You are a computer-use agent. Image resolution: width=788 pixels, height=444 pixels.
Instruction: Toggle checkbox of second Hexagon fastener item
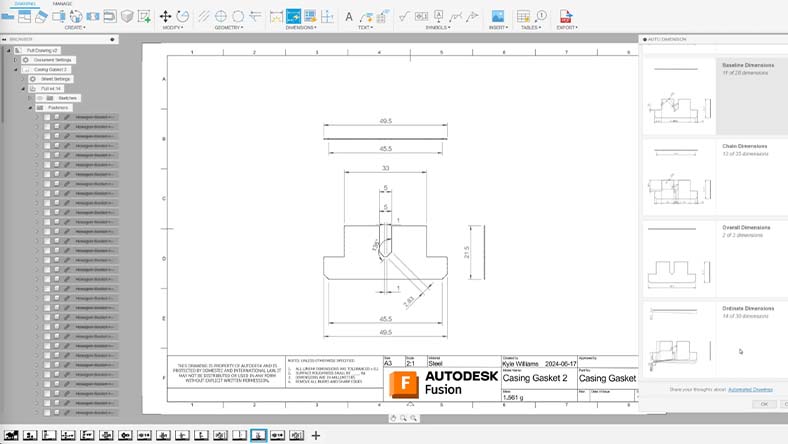click(46, 127)
